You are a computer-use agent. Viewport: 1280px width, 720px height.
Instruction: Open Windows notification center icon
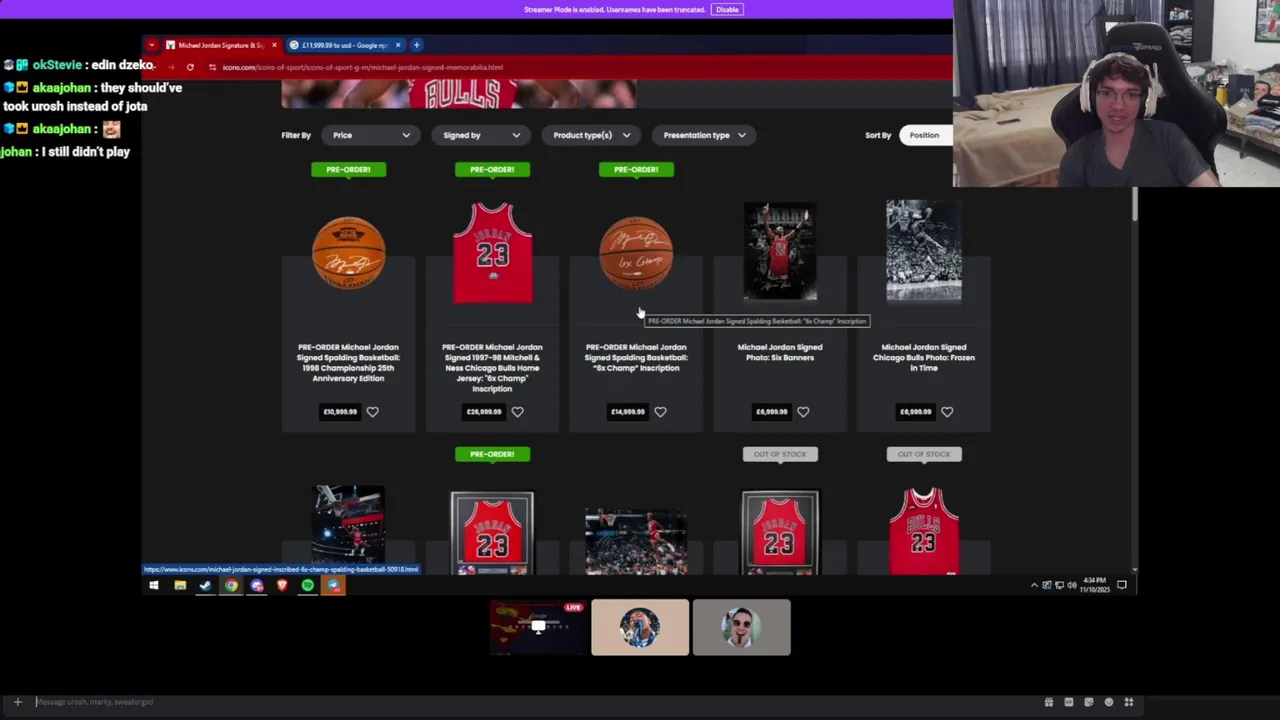[1122, 585]
